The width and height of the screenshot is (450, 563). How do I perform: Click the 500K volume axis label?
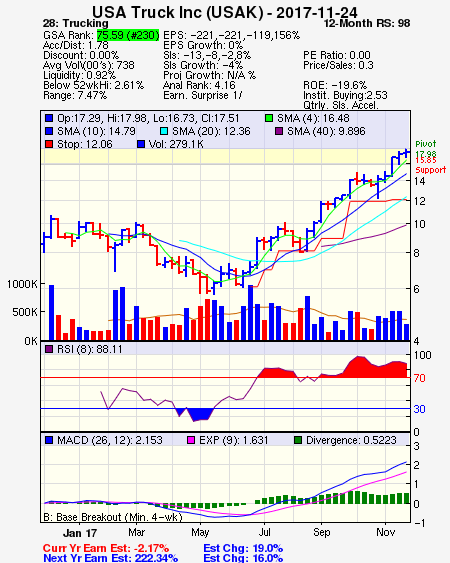click(x=24, y=312)
